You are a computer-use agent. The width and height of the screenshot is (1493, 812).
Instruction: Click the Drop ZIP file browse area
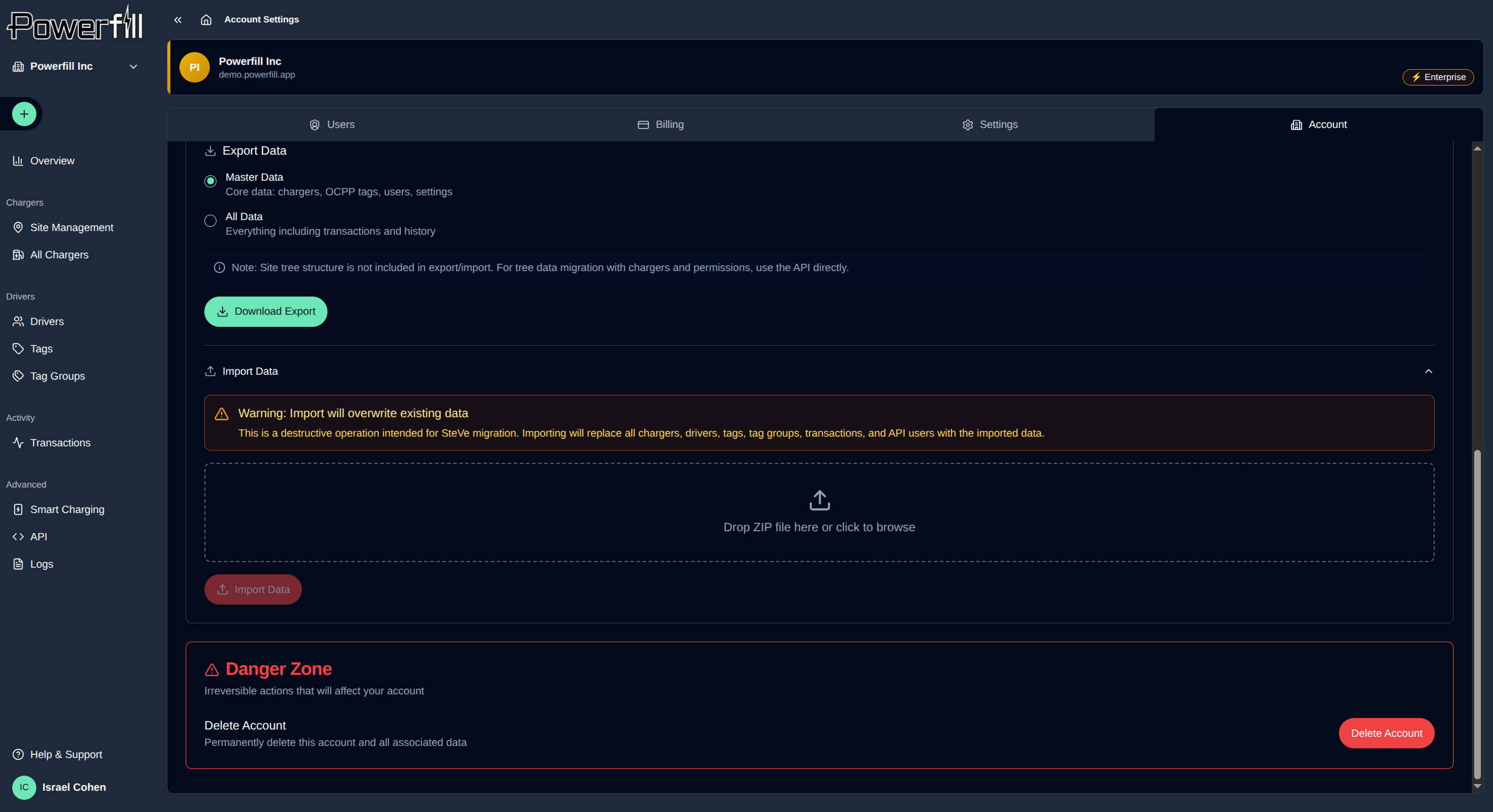click(819, 512)
